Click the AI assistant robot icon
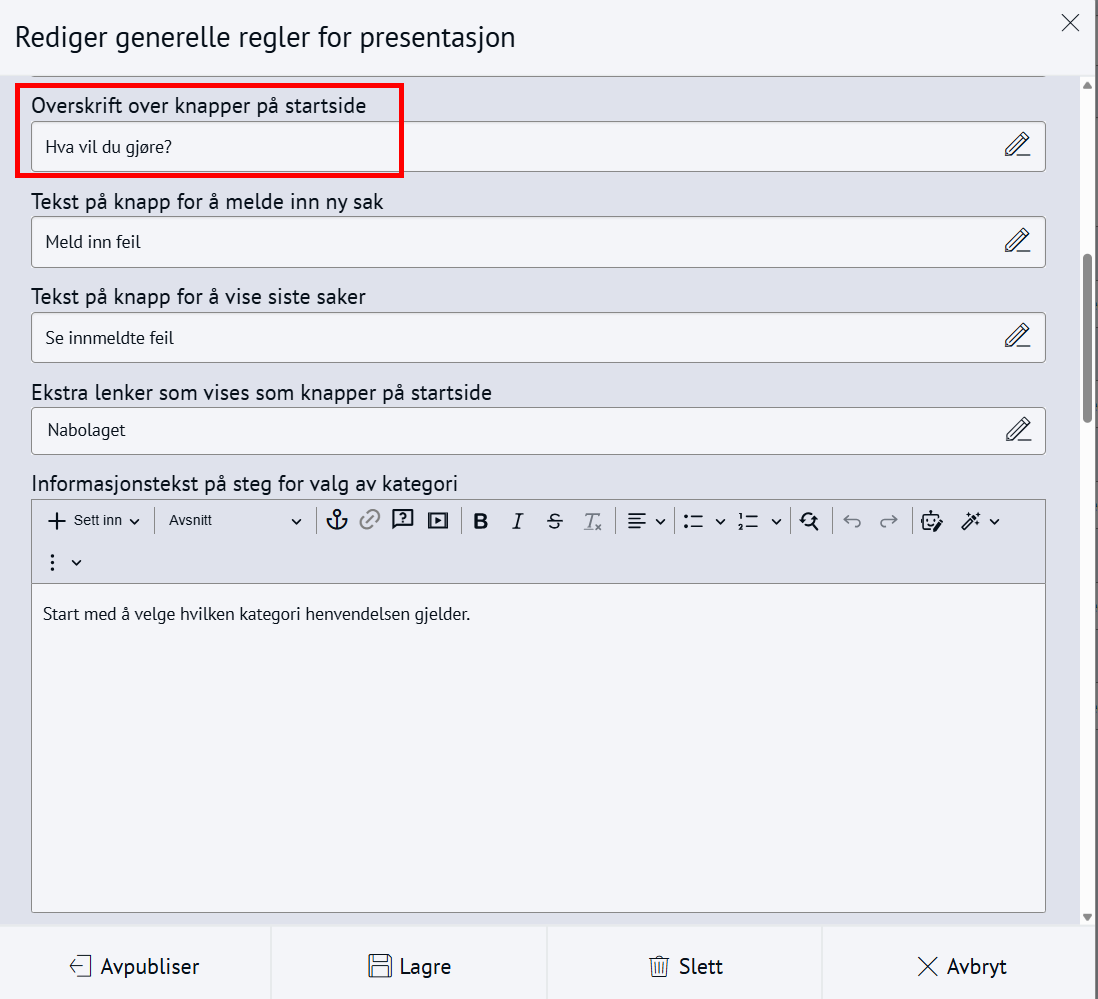The width and height of the screenshot is (1098, 999). (x=932, y=521)
